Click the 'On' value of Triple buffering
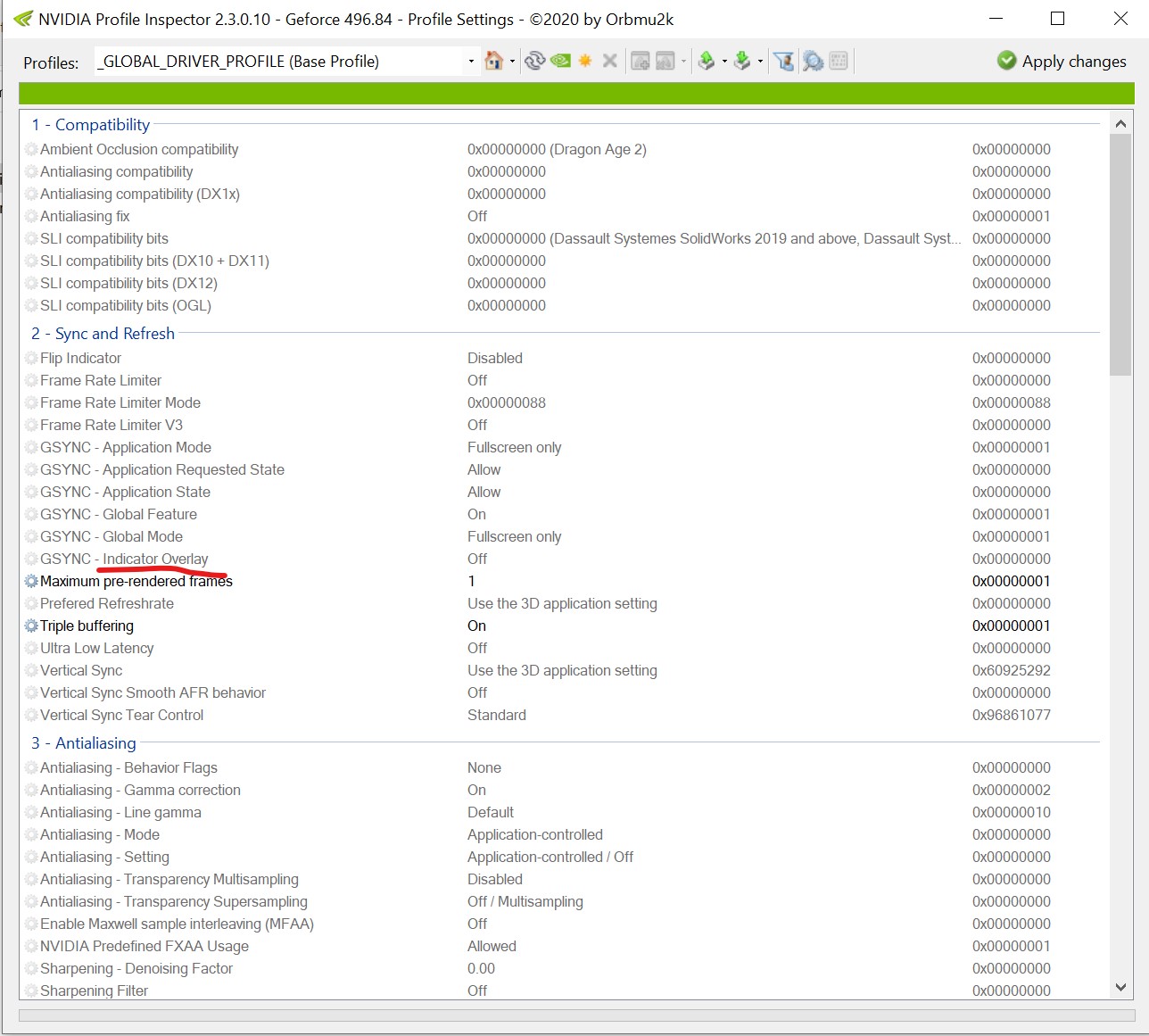This screenshot has height=1036, width=1149. pyautogui.click(x=476, y=626)
